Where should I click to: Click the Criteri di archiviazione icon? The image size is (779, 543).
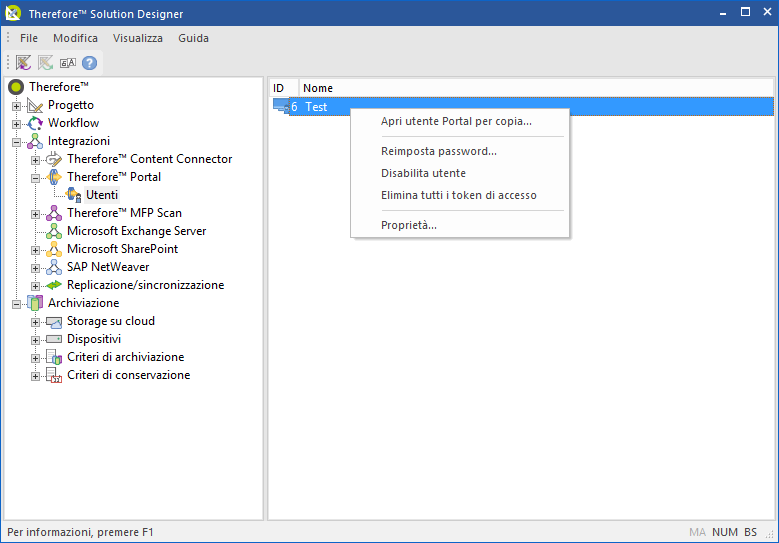tap(54, 357)
